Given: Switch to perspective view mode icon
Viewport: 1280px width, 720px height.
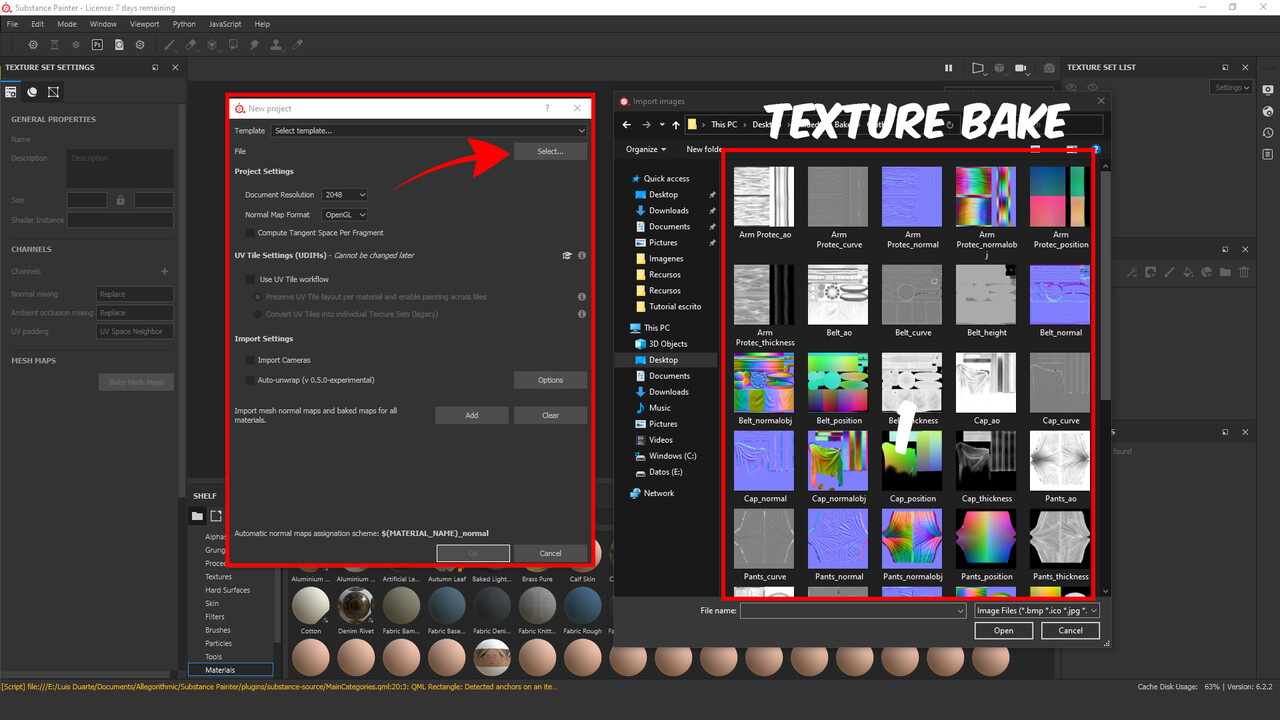Looking at the screenshot, I should (x=979, y=68).
